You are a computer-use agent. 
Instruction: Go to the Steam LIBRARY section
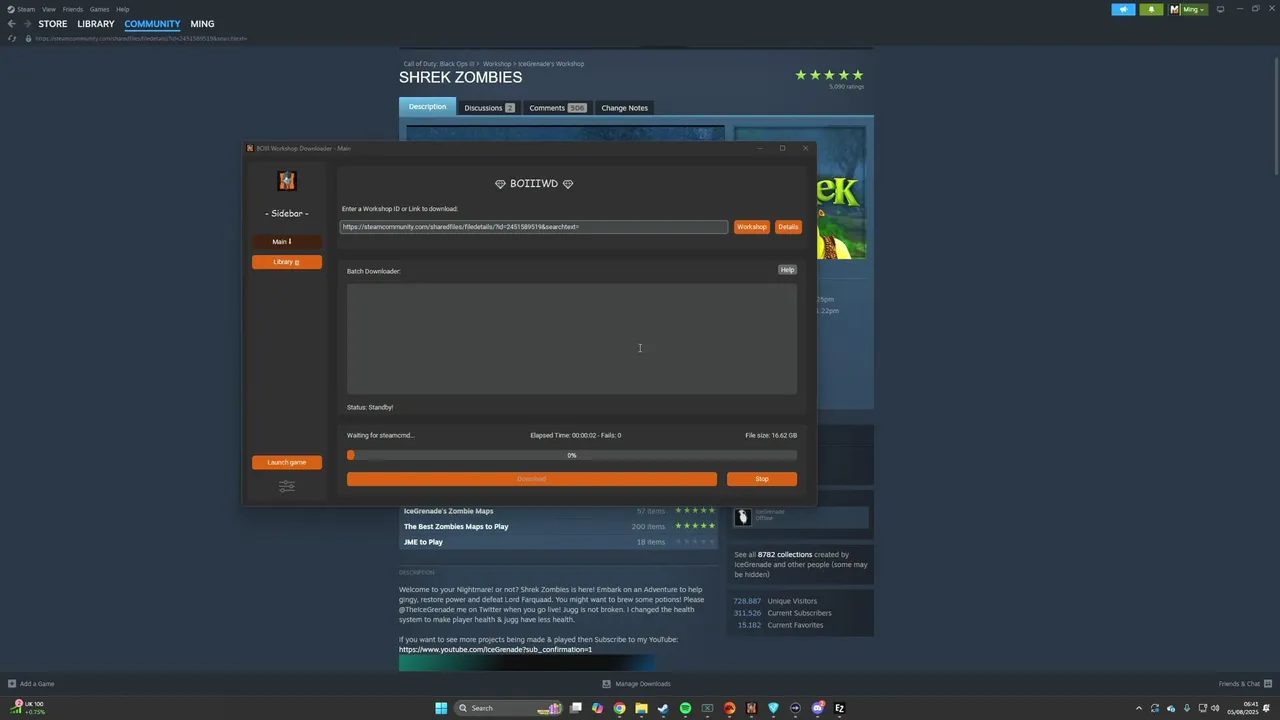point(96,24)
